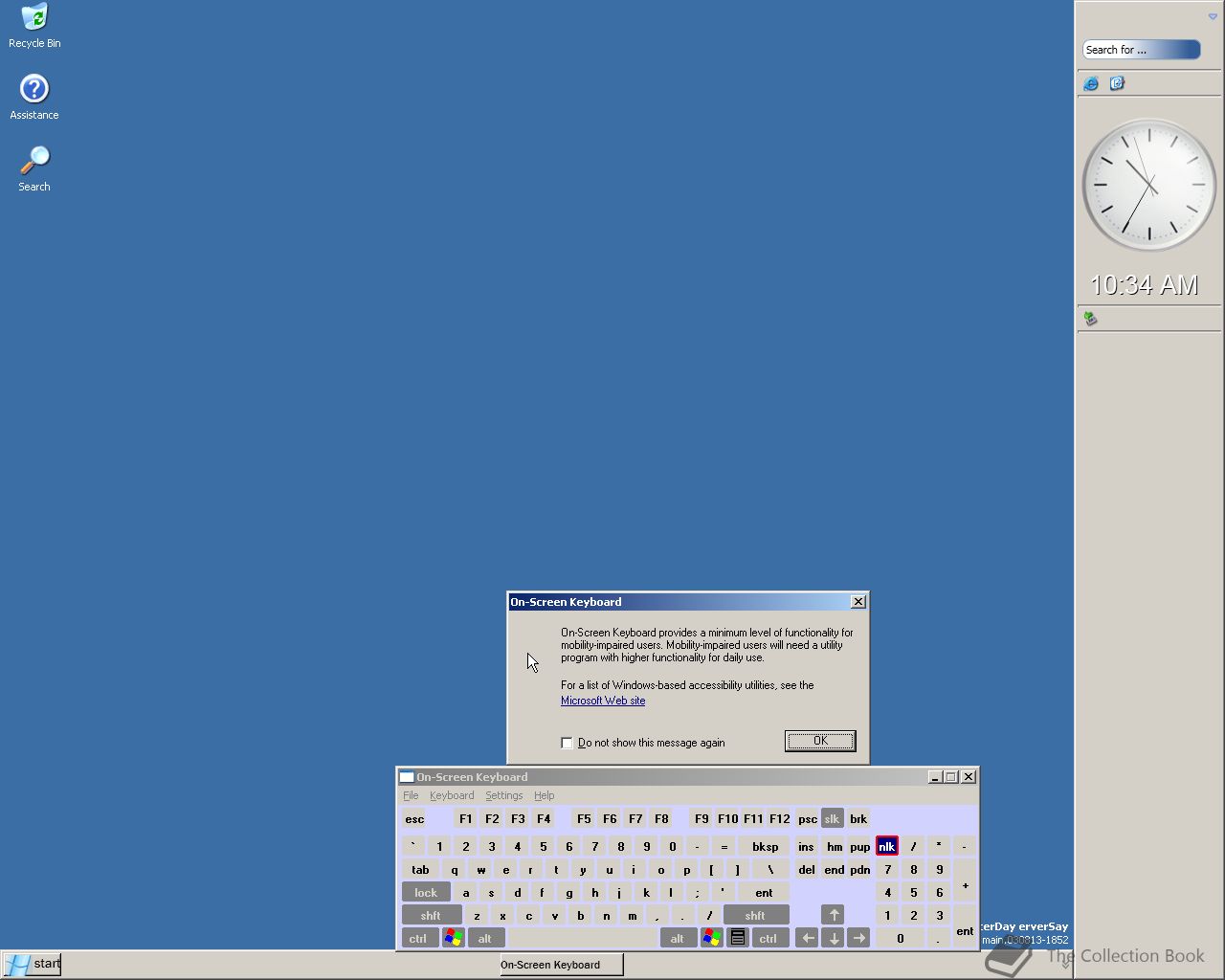Toggle the left shft key
The height and width of the screenshot is (980, 1225).
[x=432, y=915]
